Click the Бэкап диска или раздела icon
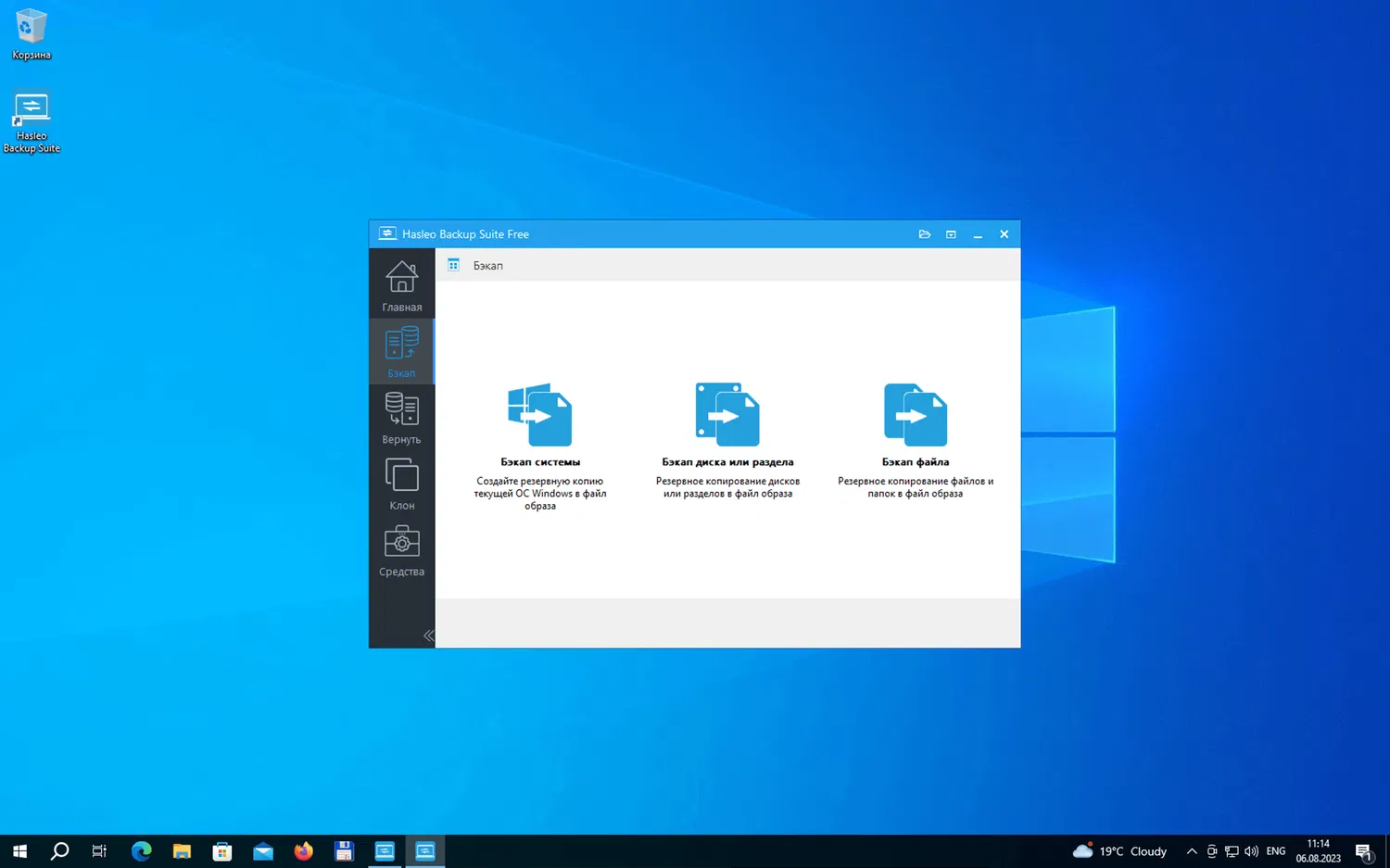Image resolution: width=1390 pixels, height=868 pixels. (727, 415)
